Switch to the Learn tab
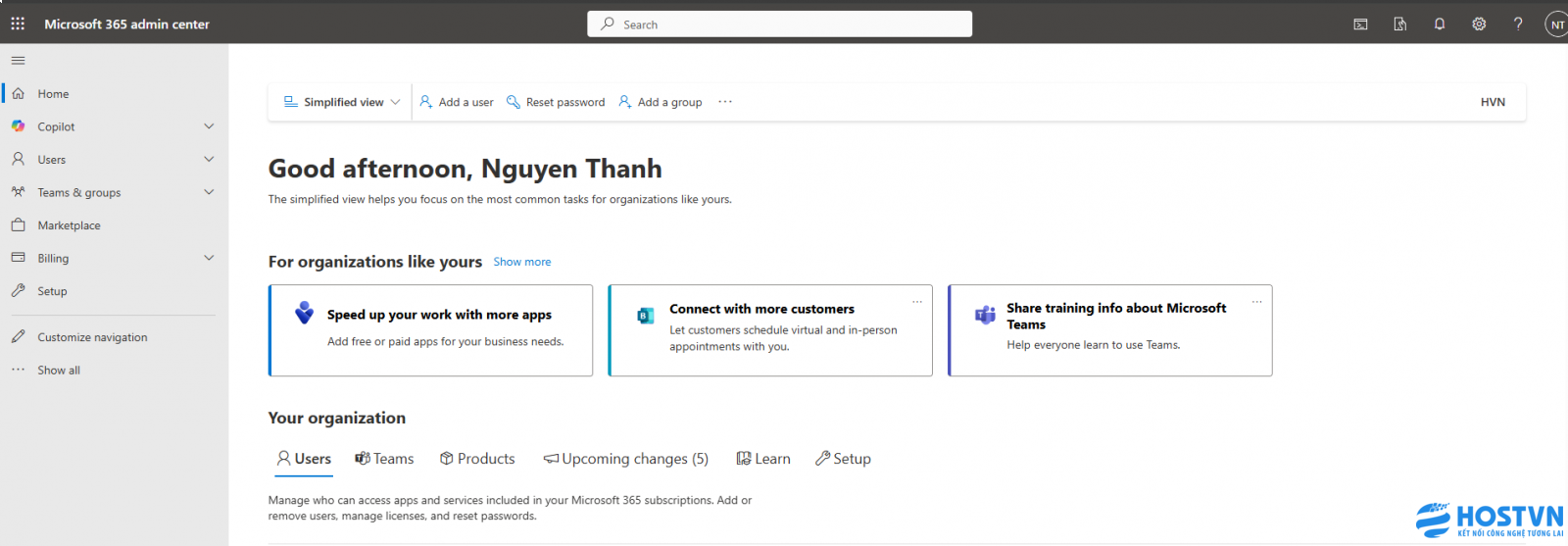 tap(763, 459)
